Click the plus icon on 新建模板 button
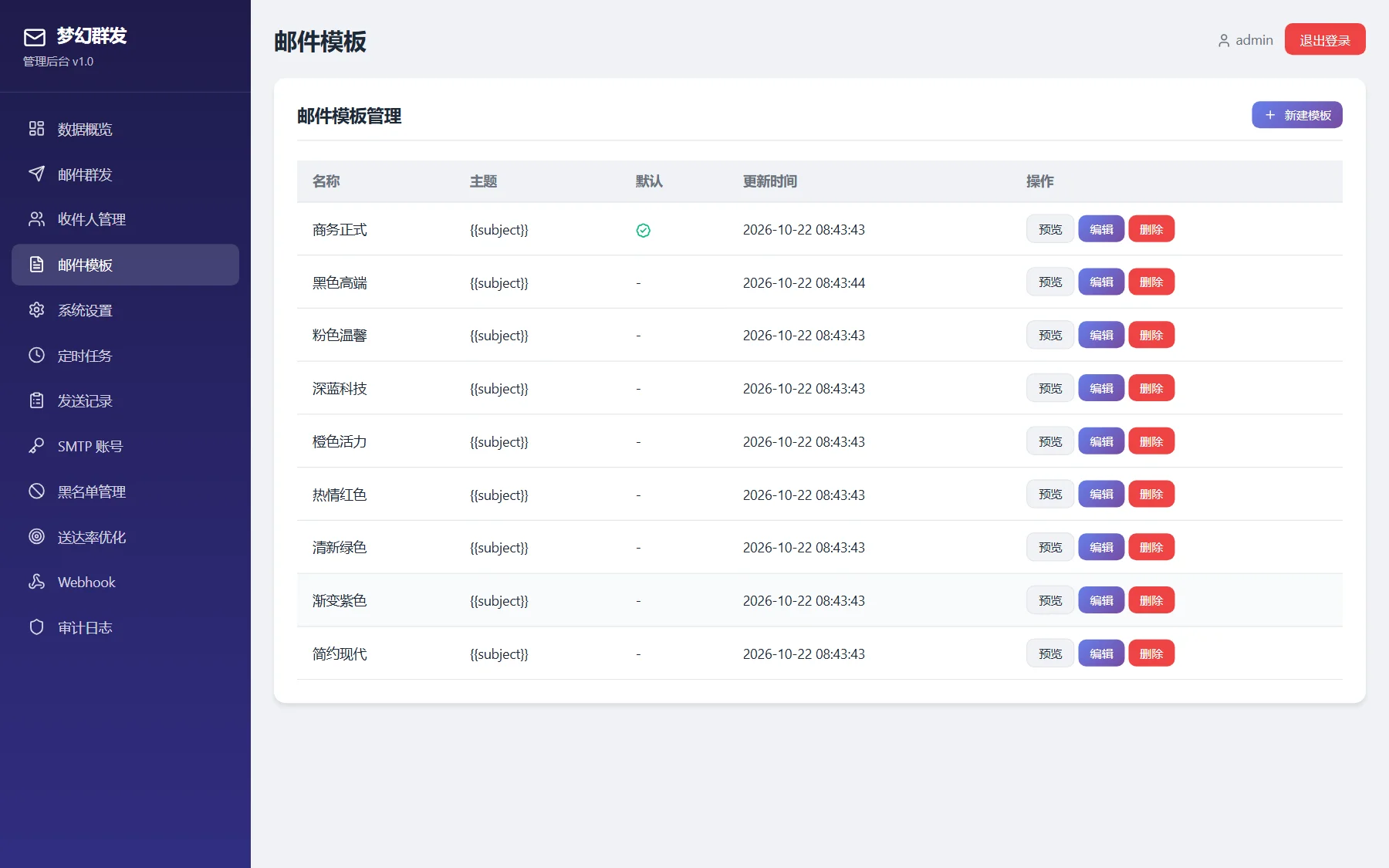Viewport: 1389px width, 868px height. tap(1269, 115)
